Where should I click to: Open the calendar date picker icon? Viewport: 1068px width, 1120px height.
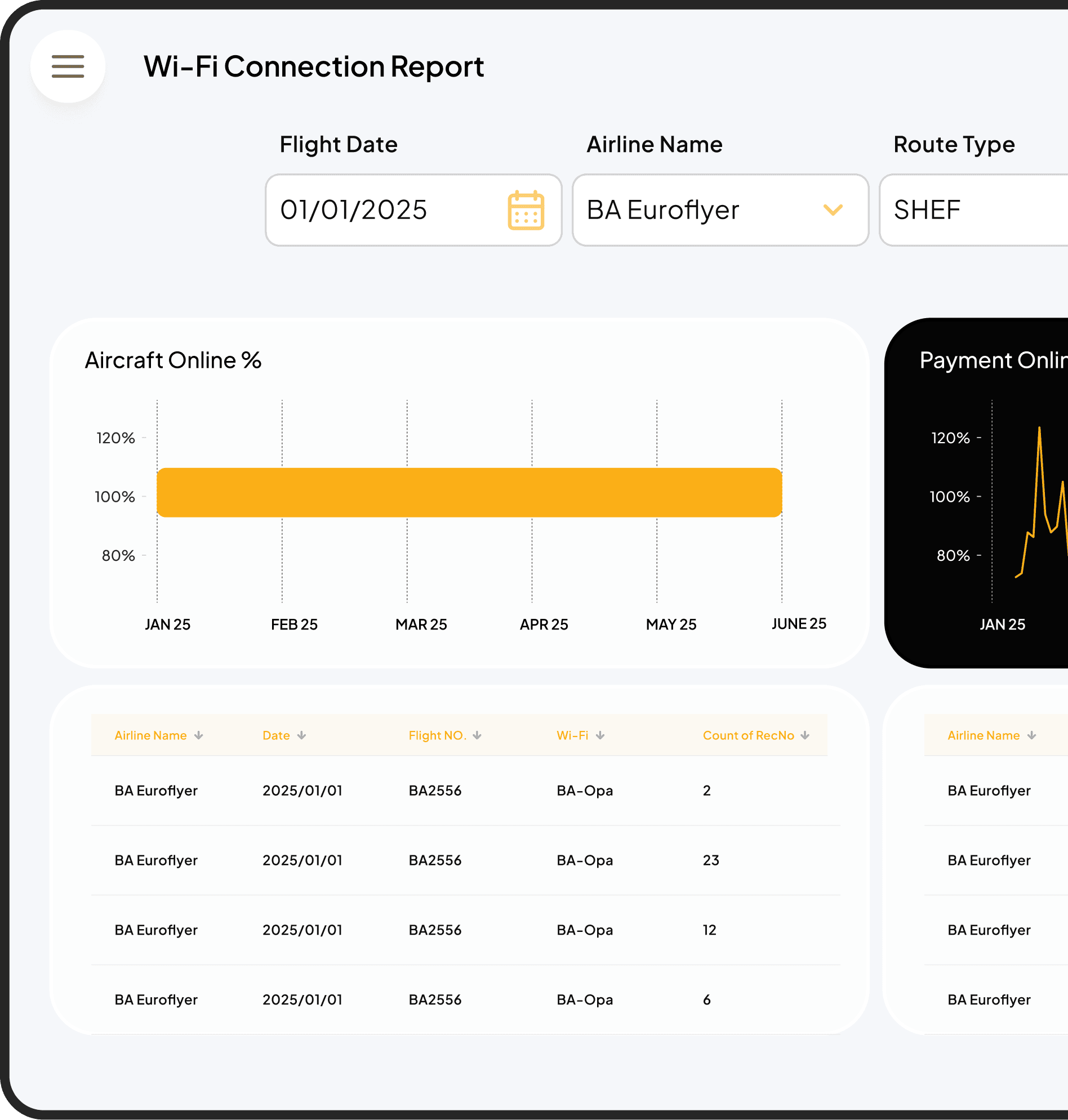pos(525,210)
